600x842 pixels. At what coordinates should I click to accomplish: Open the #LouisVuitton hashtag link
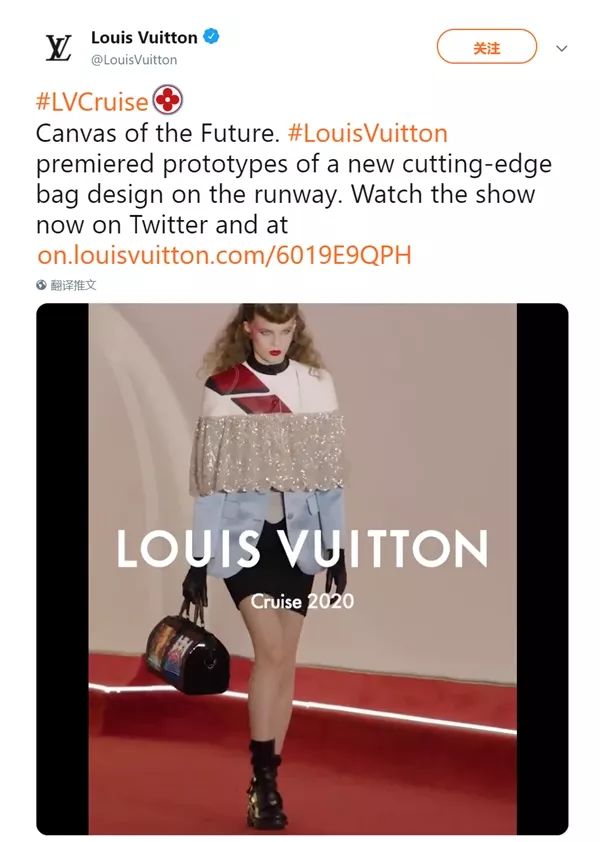[x=367, y=133]
